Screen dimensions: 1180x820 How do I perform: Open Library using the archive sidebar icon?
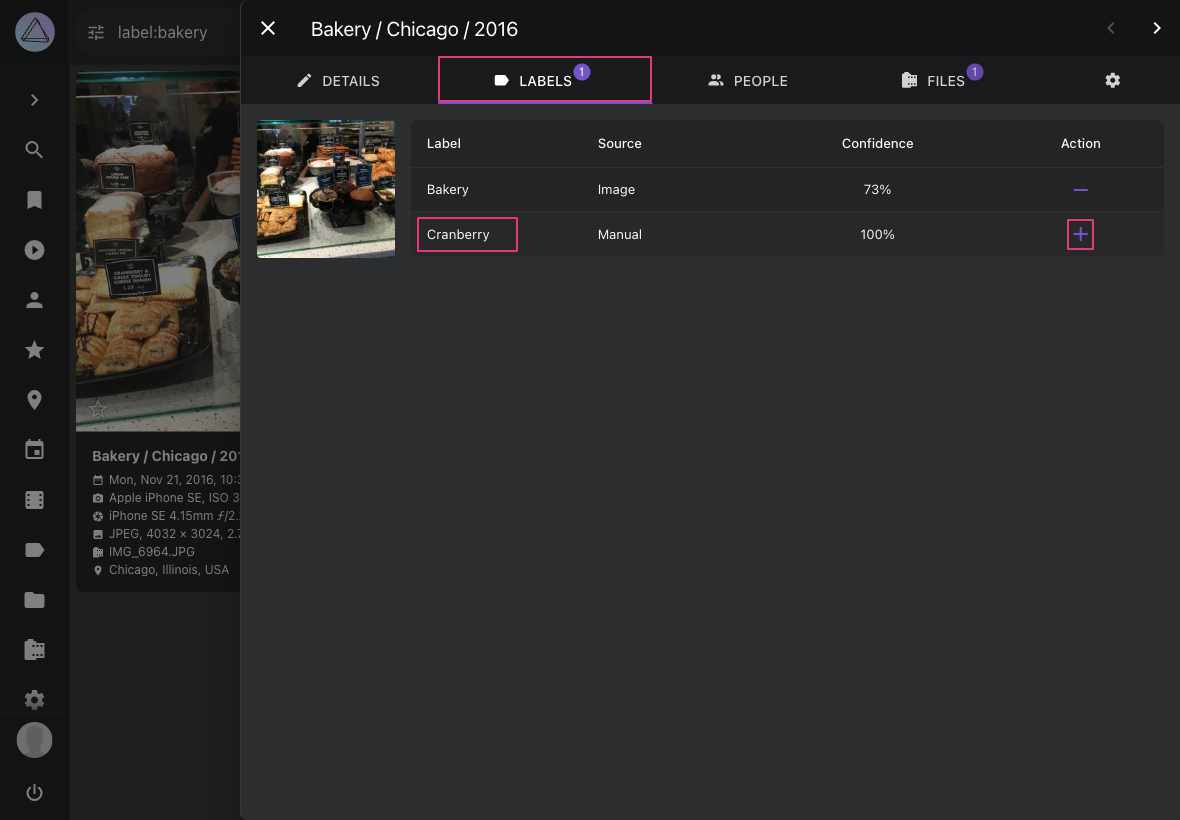click(34, 649)
